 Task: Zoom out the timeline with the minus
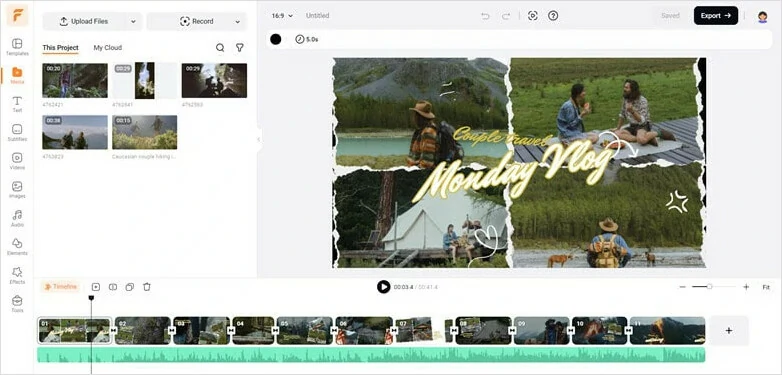[x=683, y=287]
